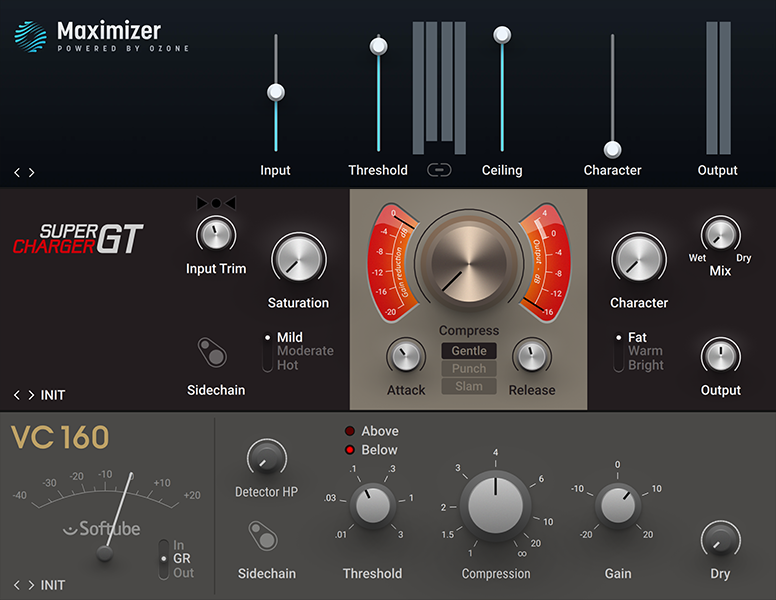The height and width of the screenshot is (600, 776).
Task: Select Warm character mode
Action: (x=645, y=351)
